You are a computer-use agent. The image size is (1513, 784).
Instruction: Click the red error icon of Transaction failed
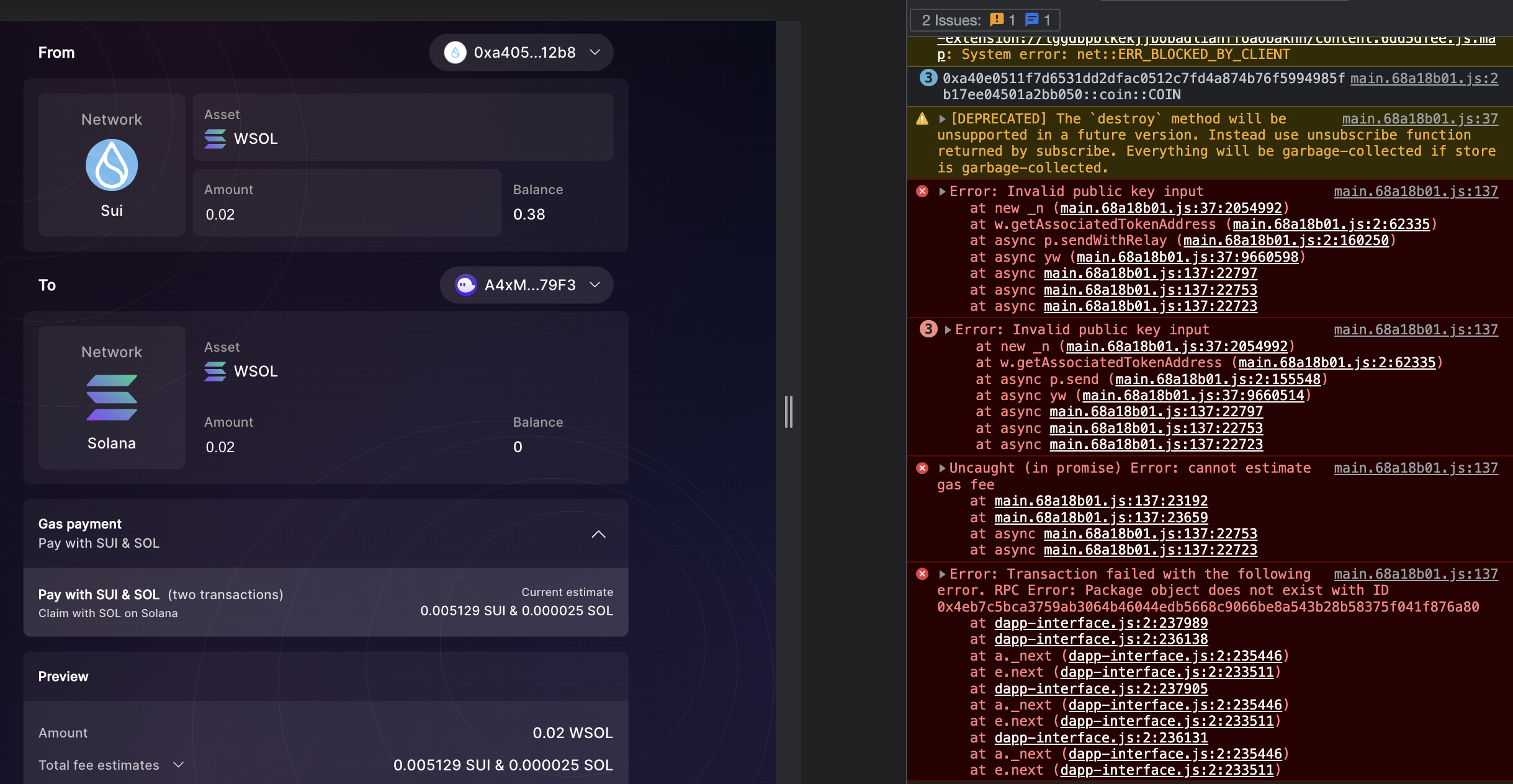[x=922, y=574]
